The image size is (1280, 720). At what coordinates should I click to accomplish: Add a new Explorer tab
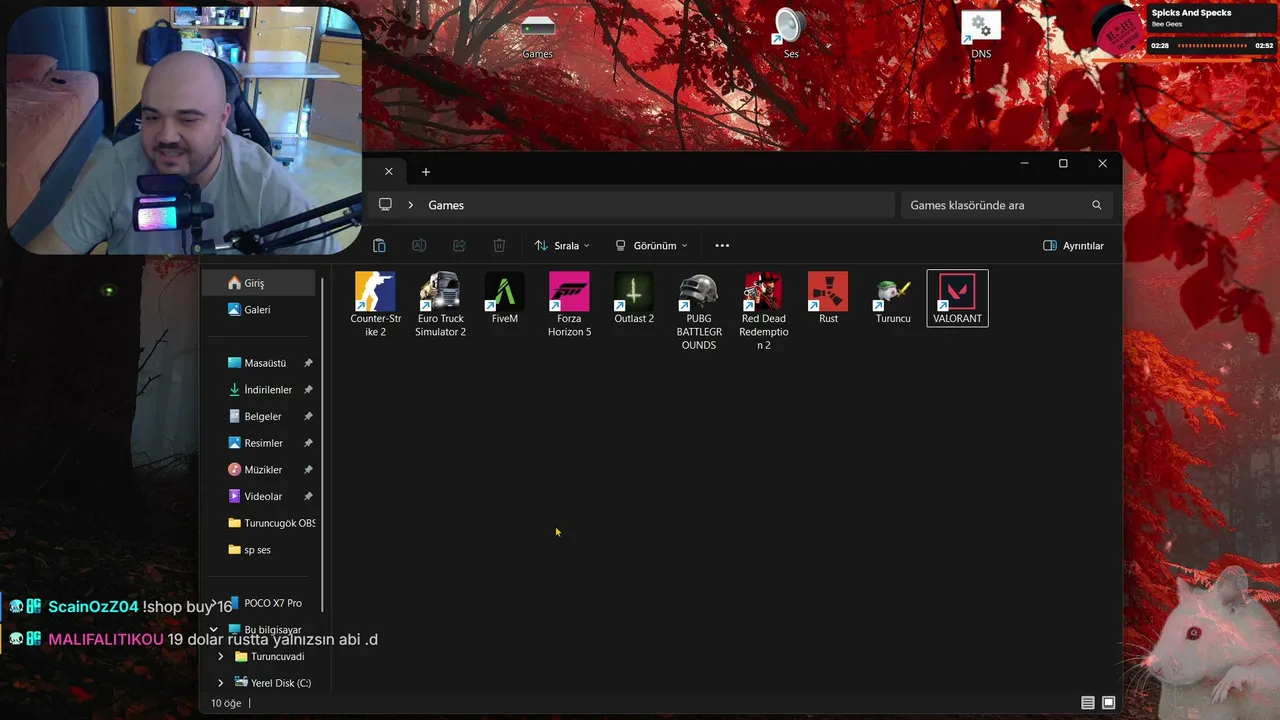(426, 172)
